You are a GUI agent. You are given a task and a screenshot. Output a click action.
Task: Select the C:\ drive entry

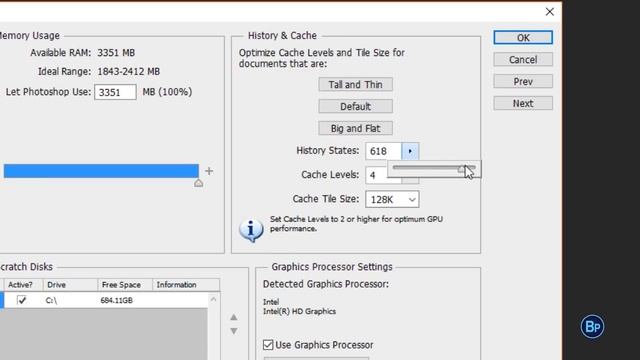coord(51,300)
